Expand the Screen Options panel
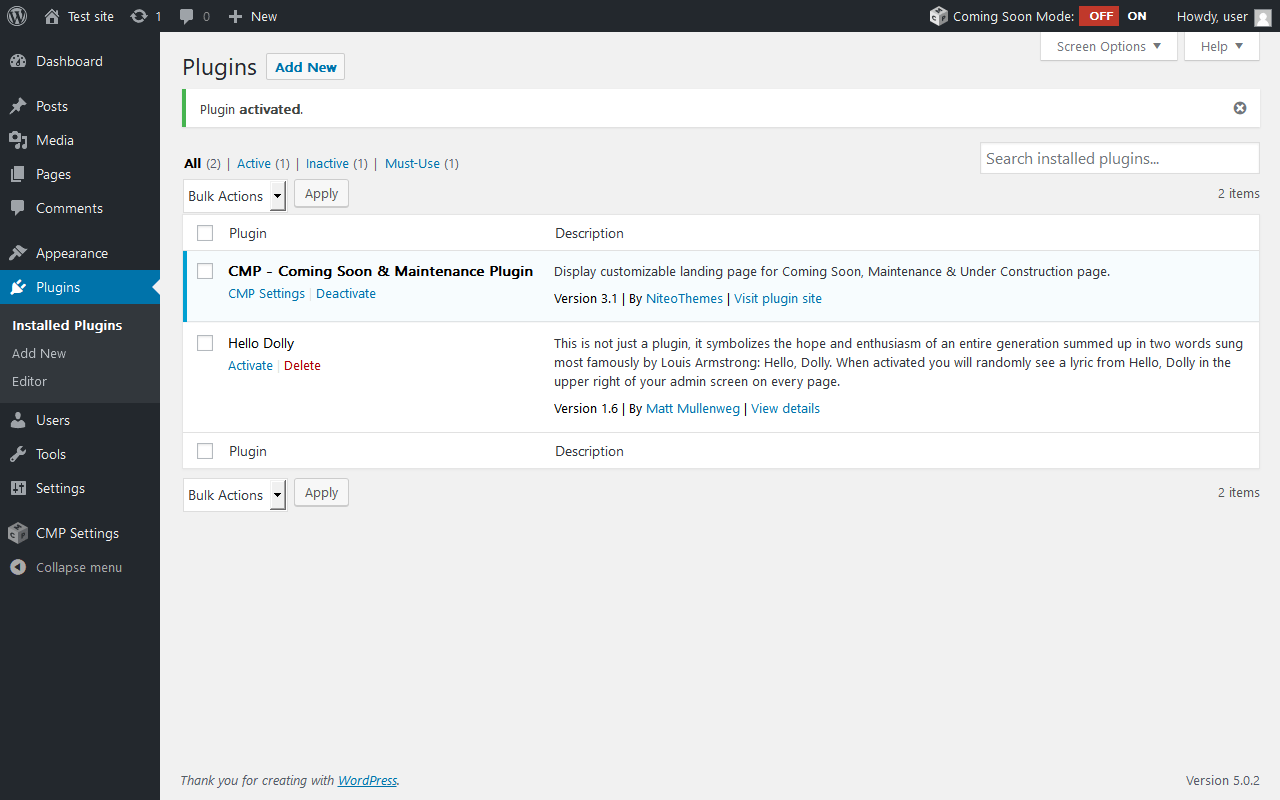Image resolution: width=1280 pixels, height=800 pixels. point(1109,46)
